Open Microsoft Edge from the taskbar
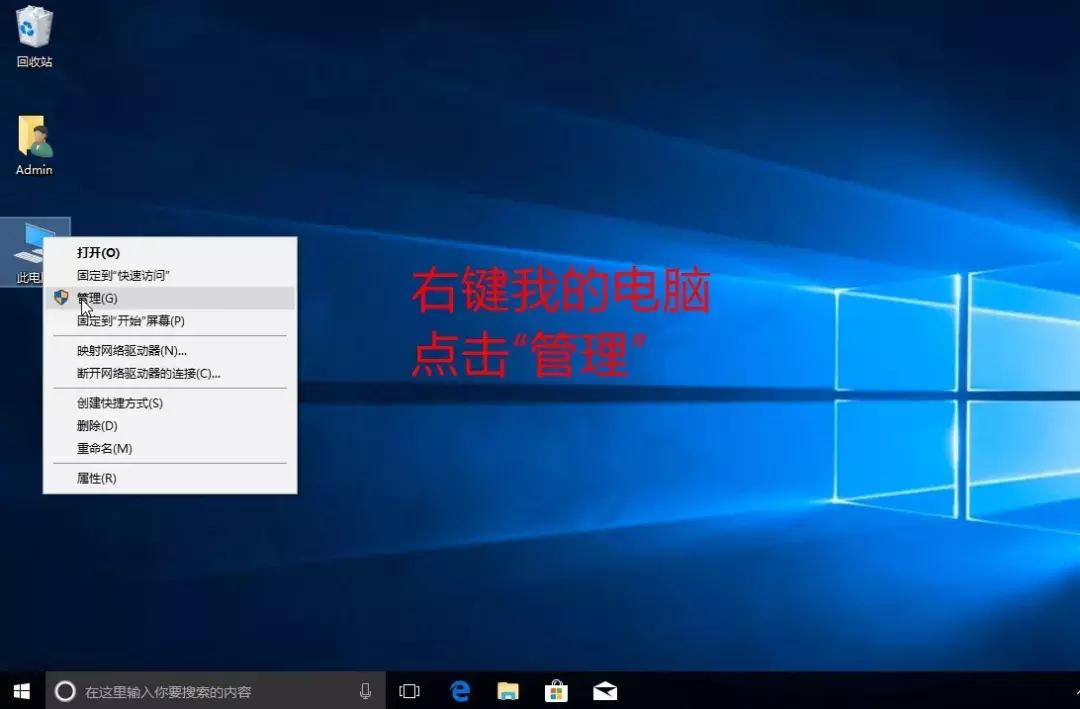This screenshot has height=709, width=1080. click(459, 690)
